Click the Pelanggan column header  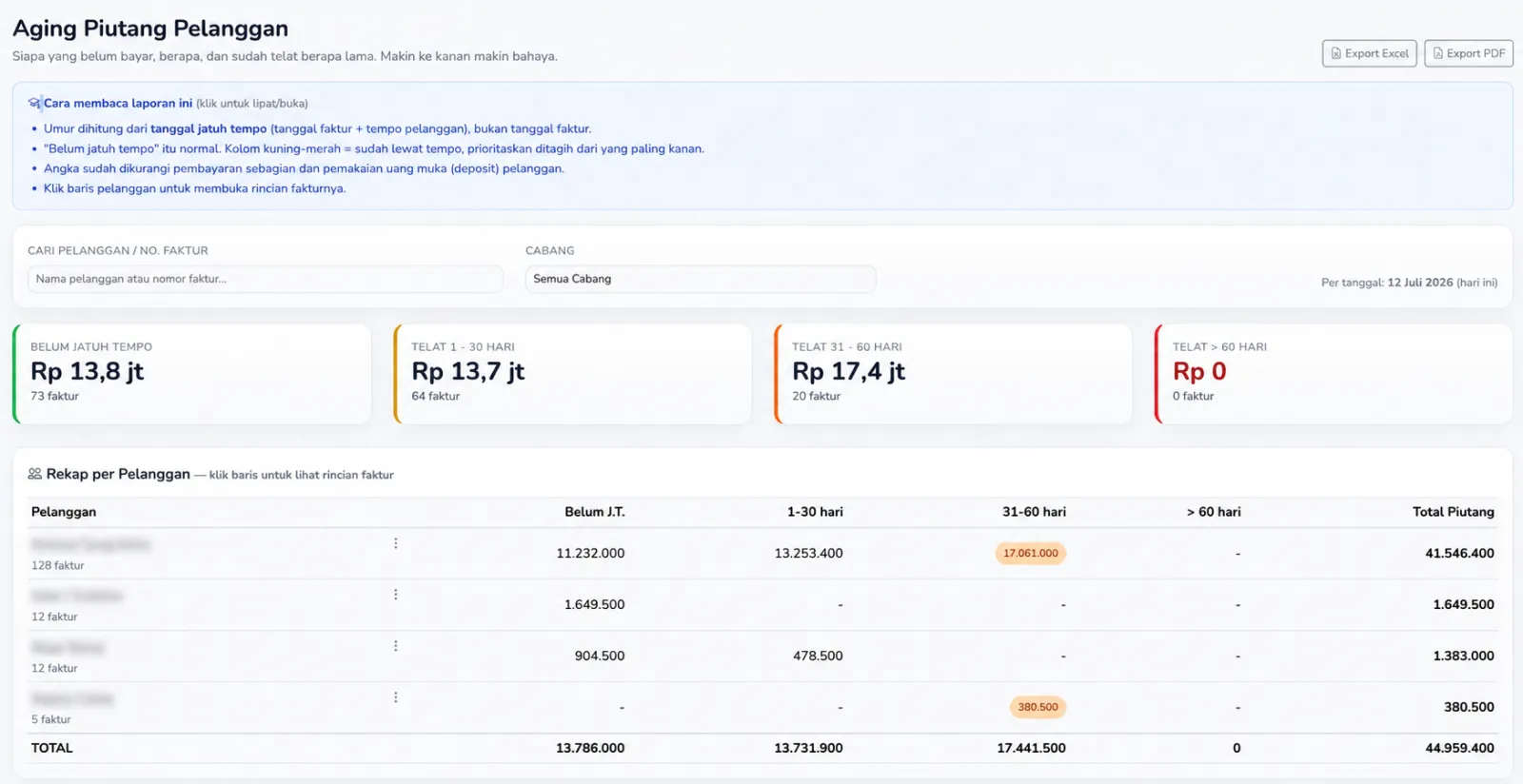(64, 512)
